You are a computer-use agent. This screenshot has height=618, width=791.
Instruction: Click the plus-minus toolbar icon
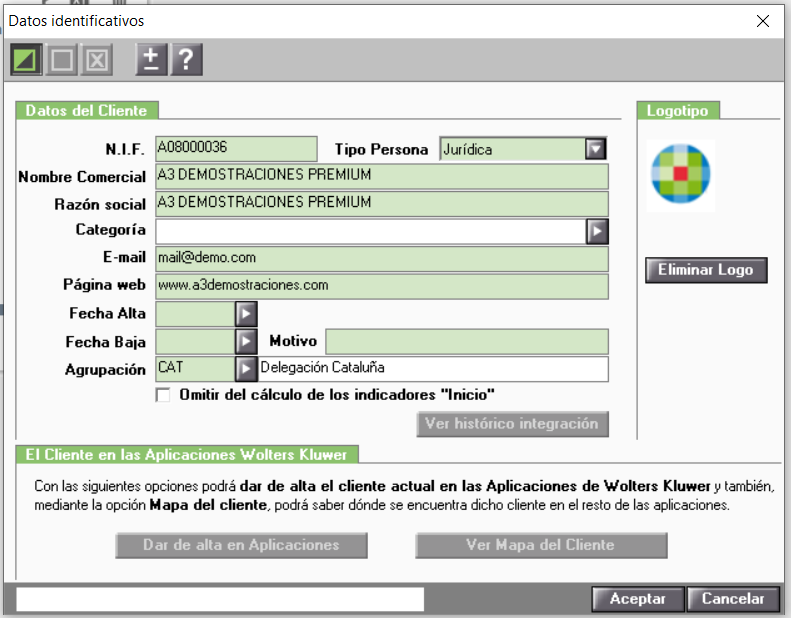point(151,60)
